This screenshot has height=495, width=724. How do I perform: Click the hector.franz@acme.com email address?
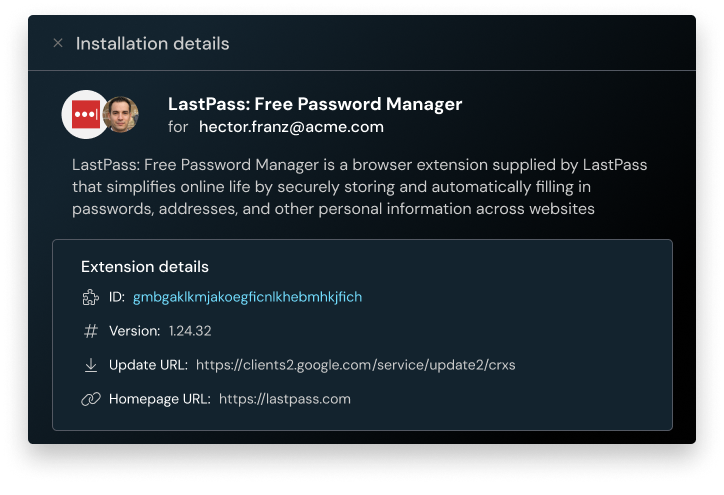(291, 127)
